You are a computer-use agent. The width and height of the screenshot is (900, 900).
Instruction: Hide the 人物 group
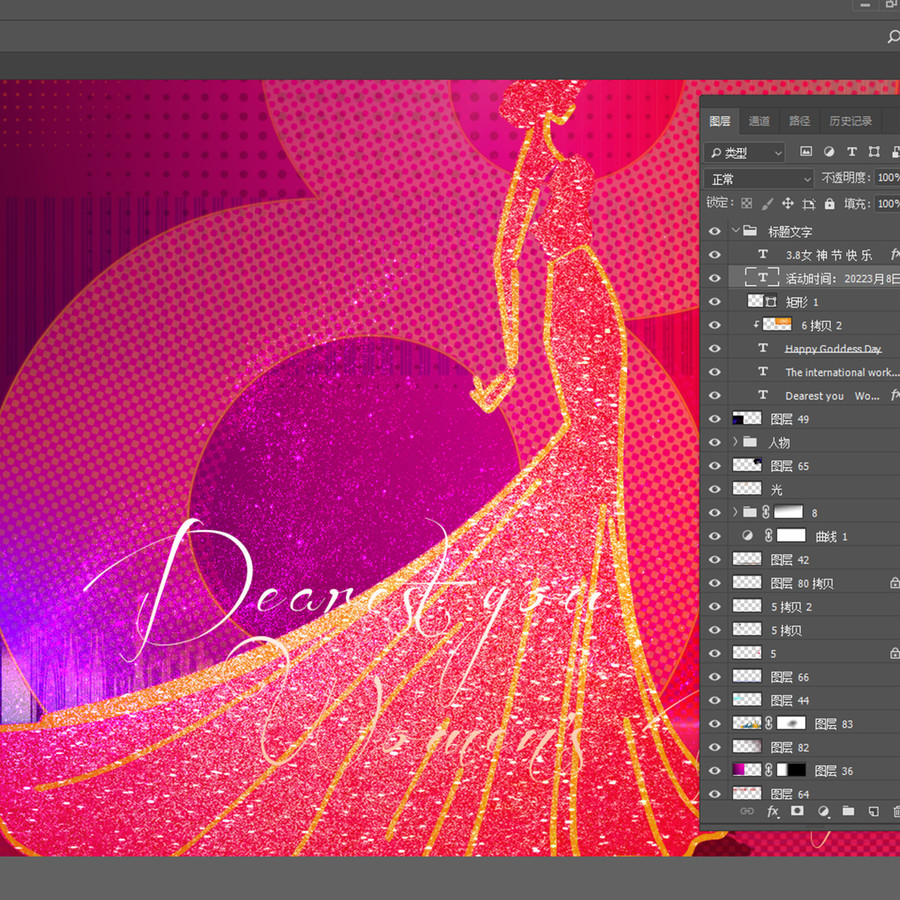715,442
